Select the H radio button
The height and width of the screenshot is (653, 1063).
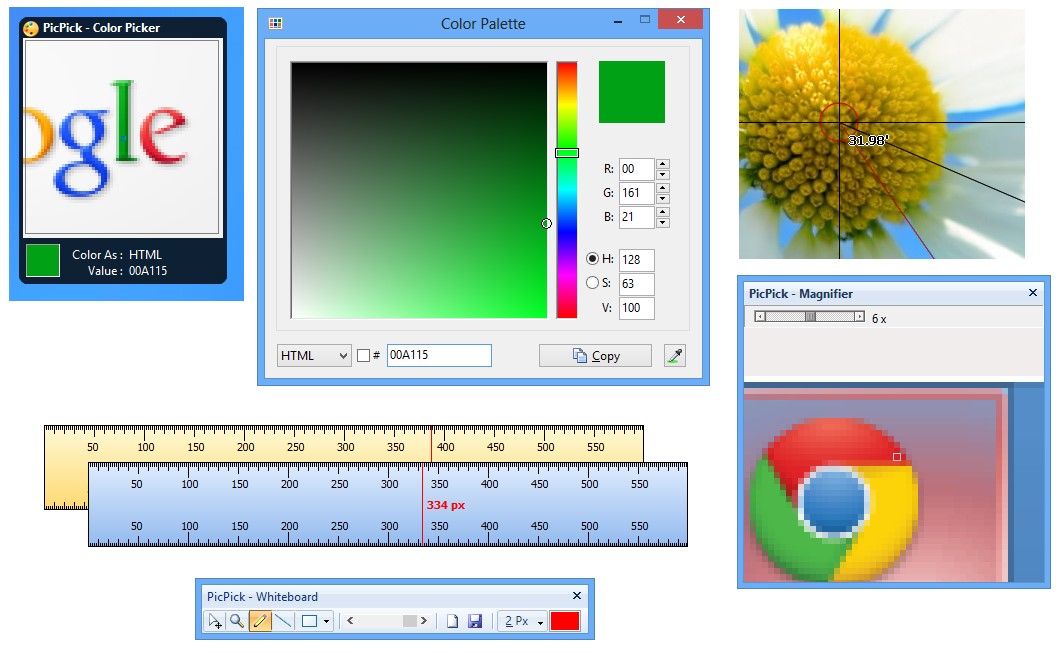592,259
